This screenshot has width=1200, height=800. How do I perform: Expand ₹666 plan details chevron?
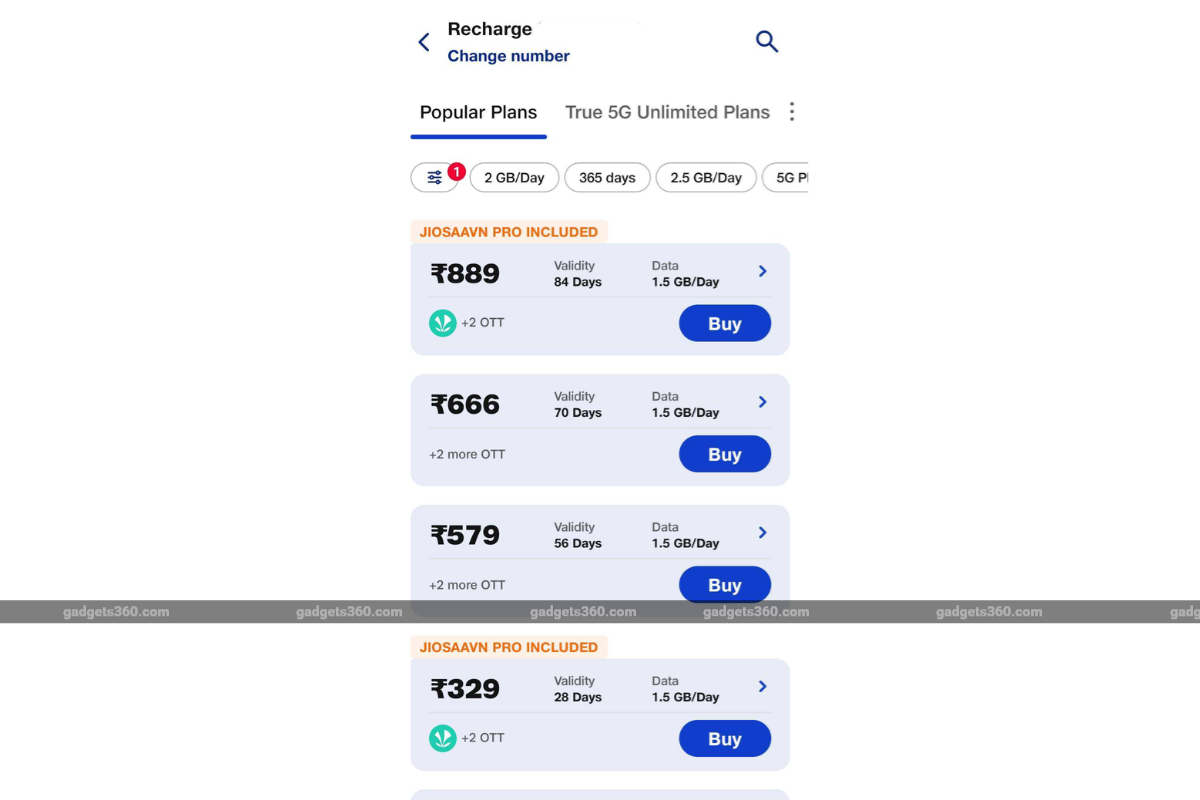pyautogui.click(x=763, y=402)
